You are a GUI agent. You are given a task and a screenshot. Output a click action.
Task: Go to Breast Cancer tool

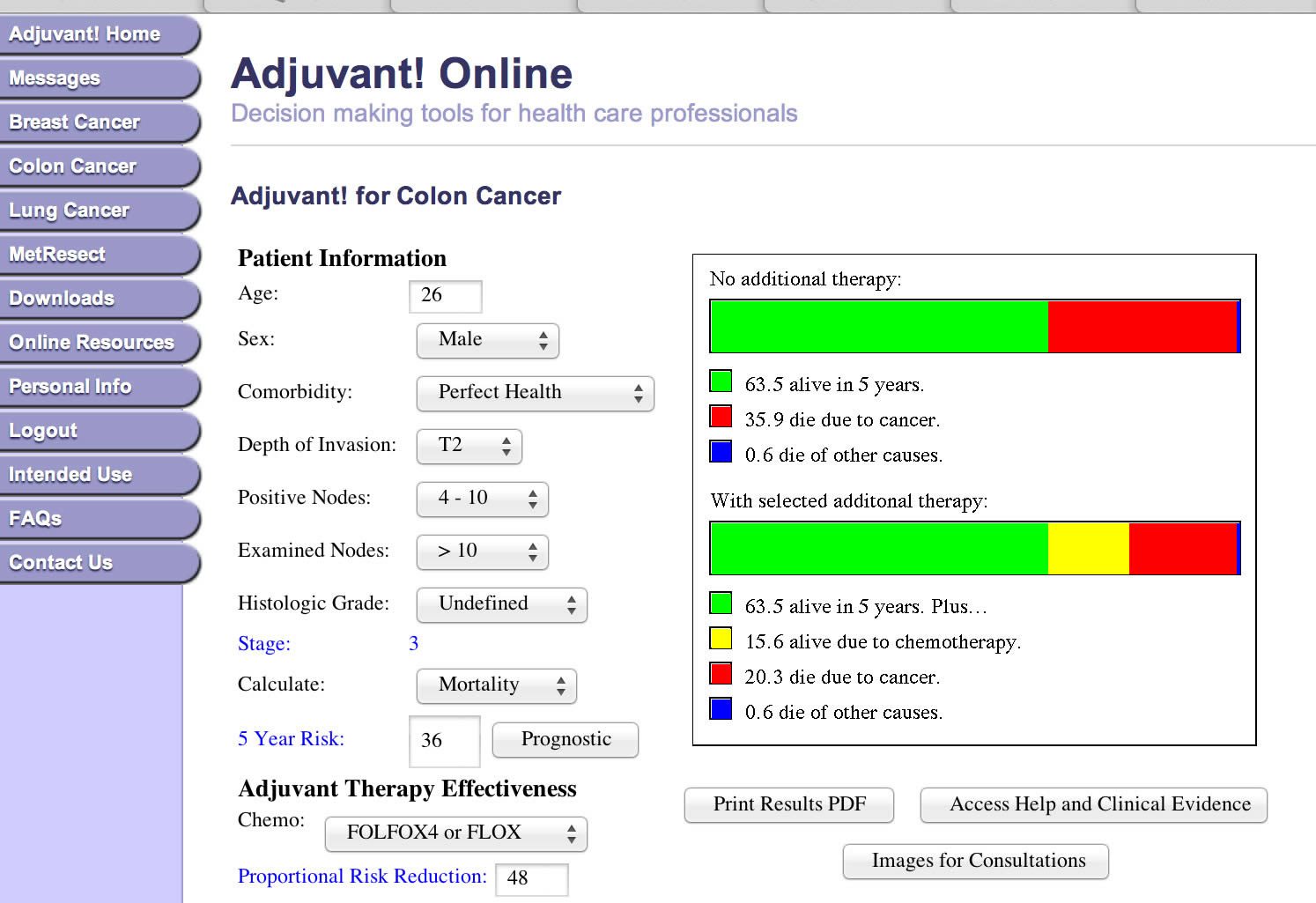[x=100, y=122]
